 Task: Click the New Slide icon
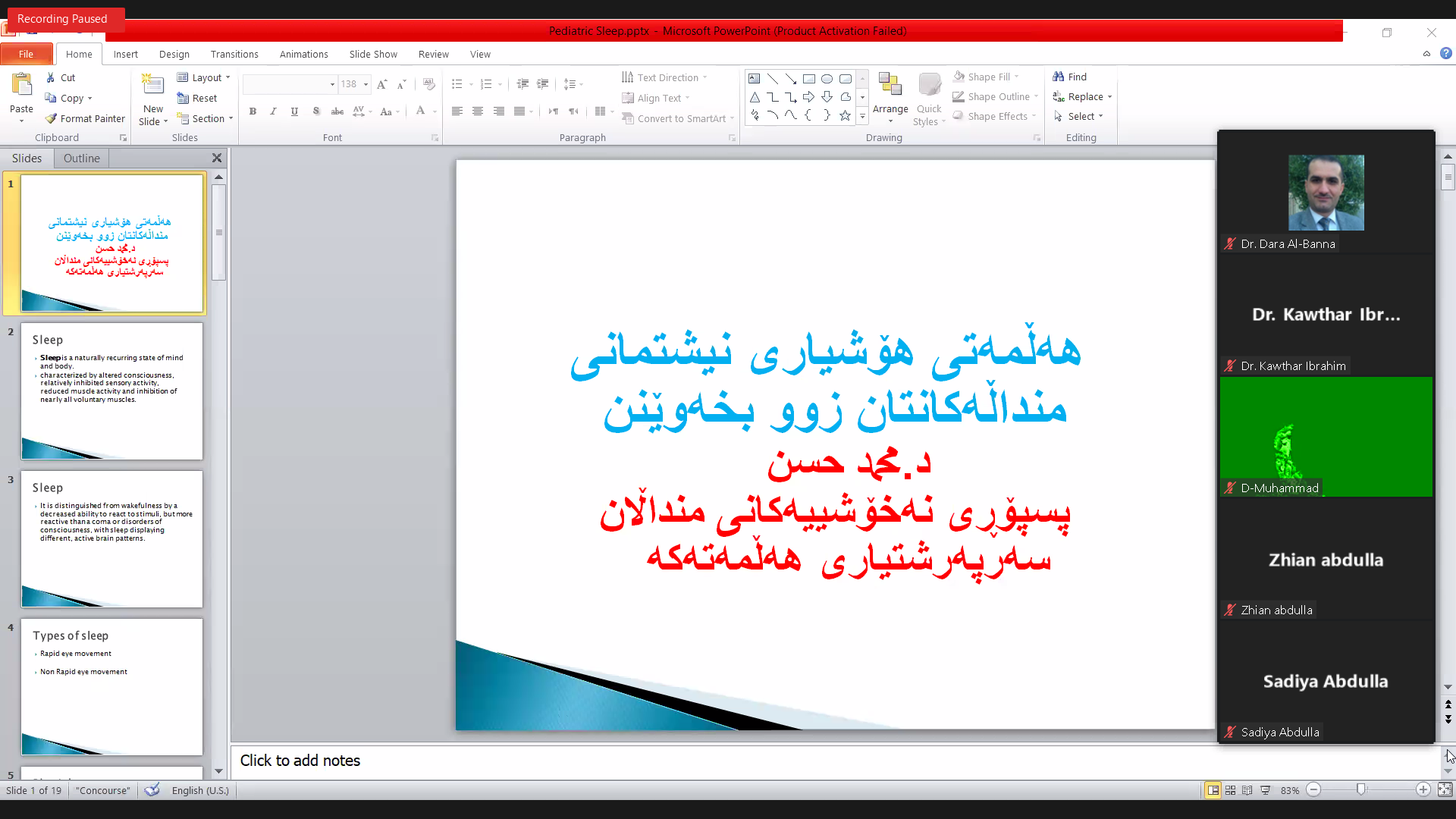[152, 86]
